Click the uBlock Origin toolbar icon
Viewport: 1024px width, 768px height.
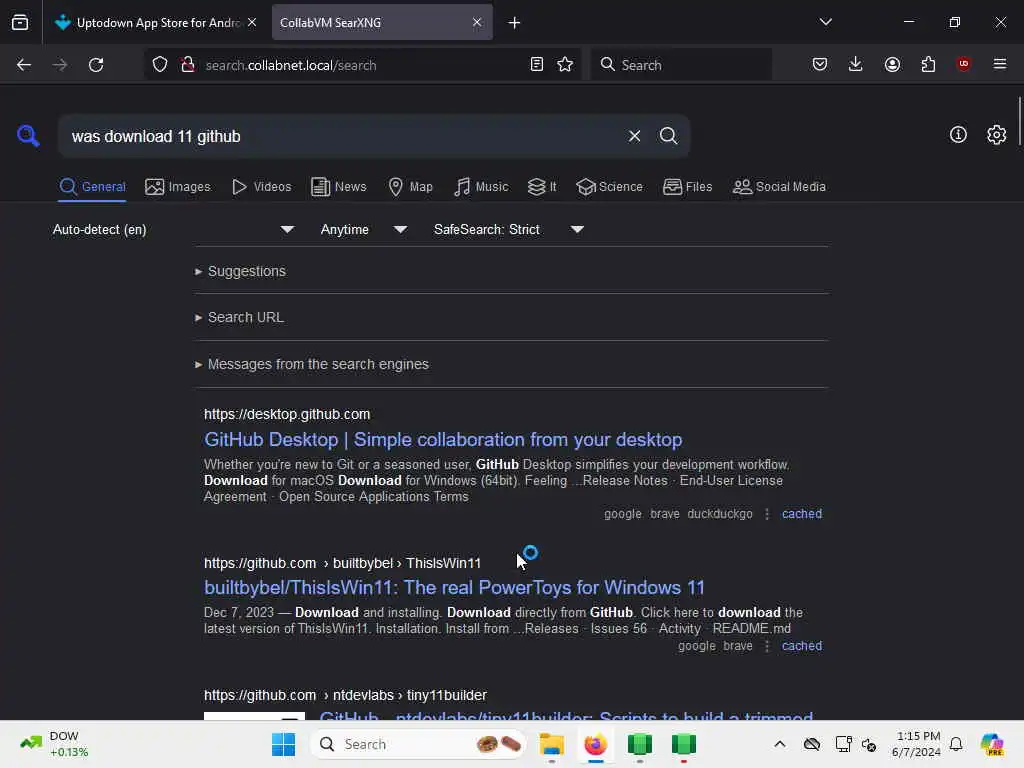pos(963,64)
